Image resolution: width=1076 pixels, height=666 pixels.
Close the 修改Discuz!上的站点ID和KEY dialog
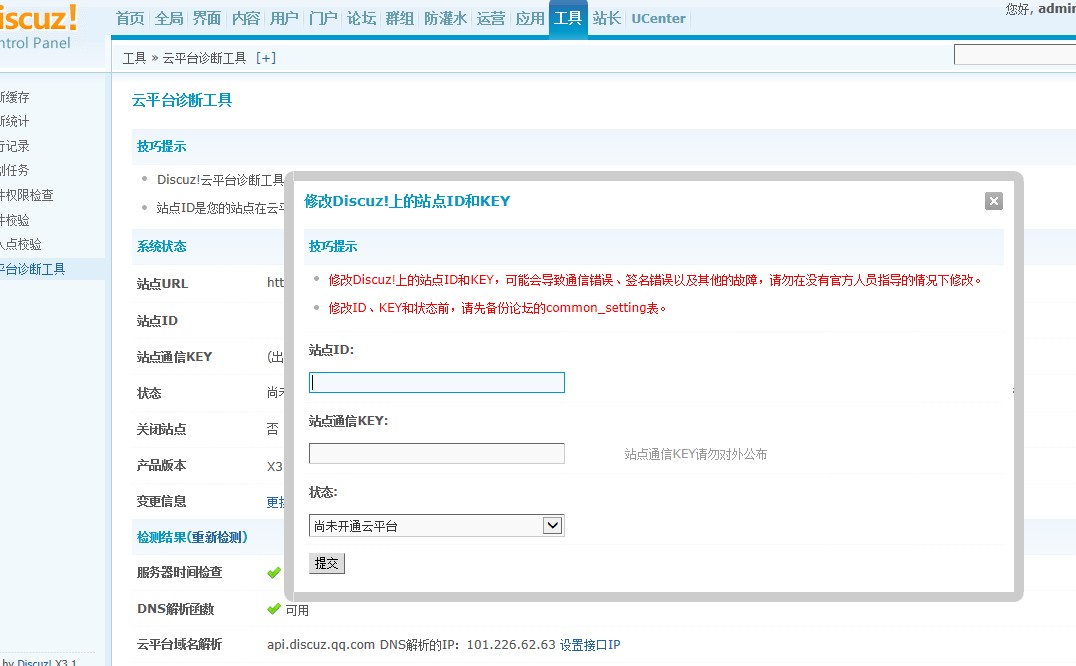pyautogui.click(x=993, y=201)
